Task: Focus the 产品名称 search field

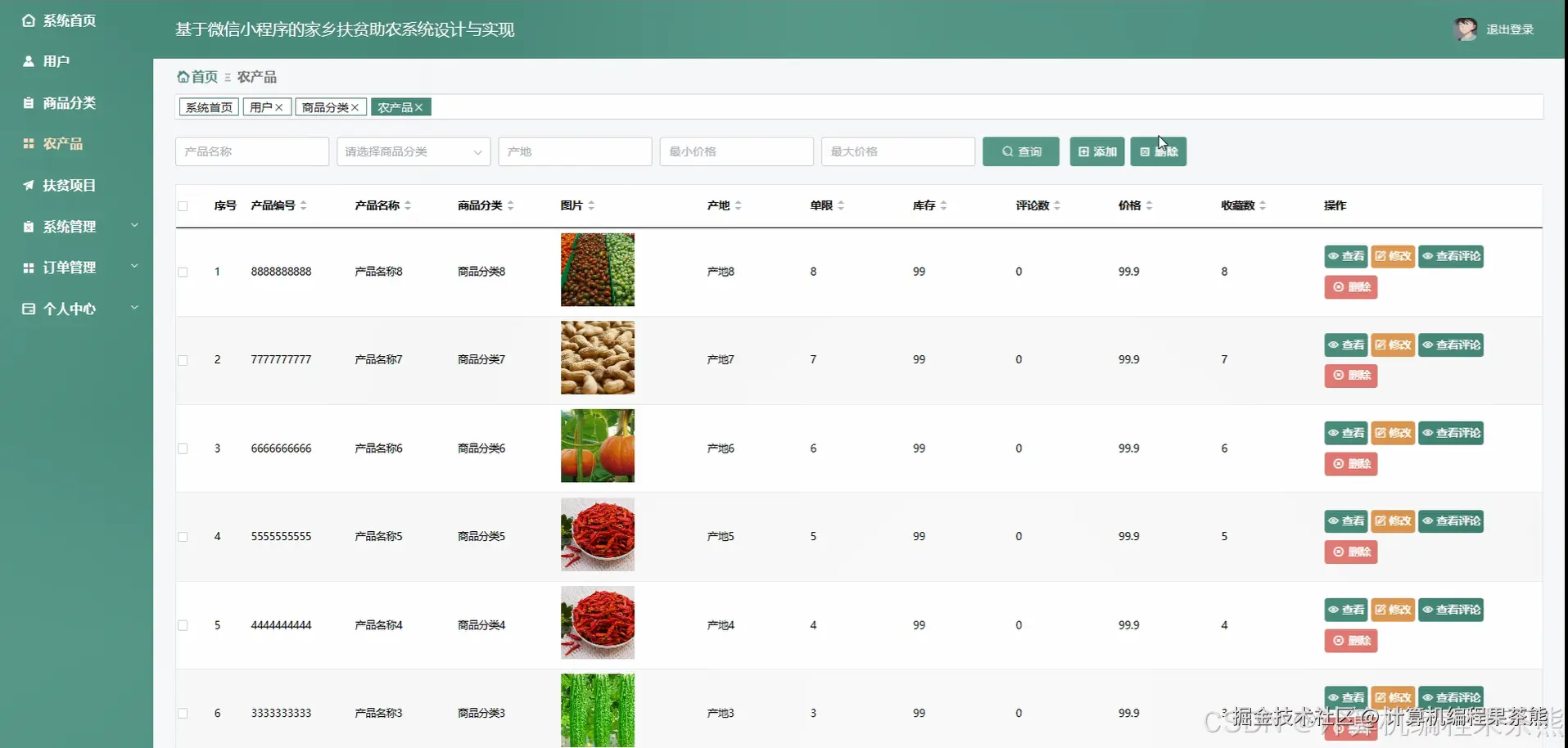Action: pyautogui.click(x=252, y=151)
